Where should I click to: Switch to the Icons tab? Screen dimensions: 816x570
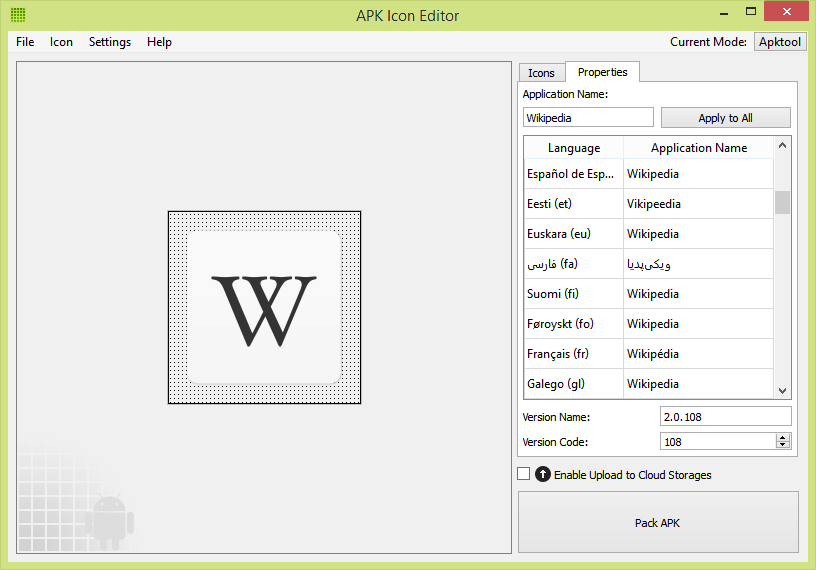[x=541, y=73]
